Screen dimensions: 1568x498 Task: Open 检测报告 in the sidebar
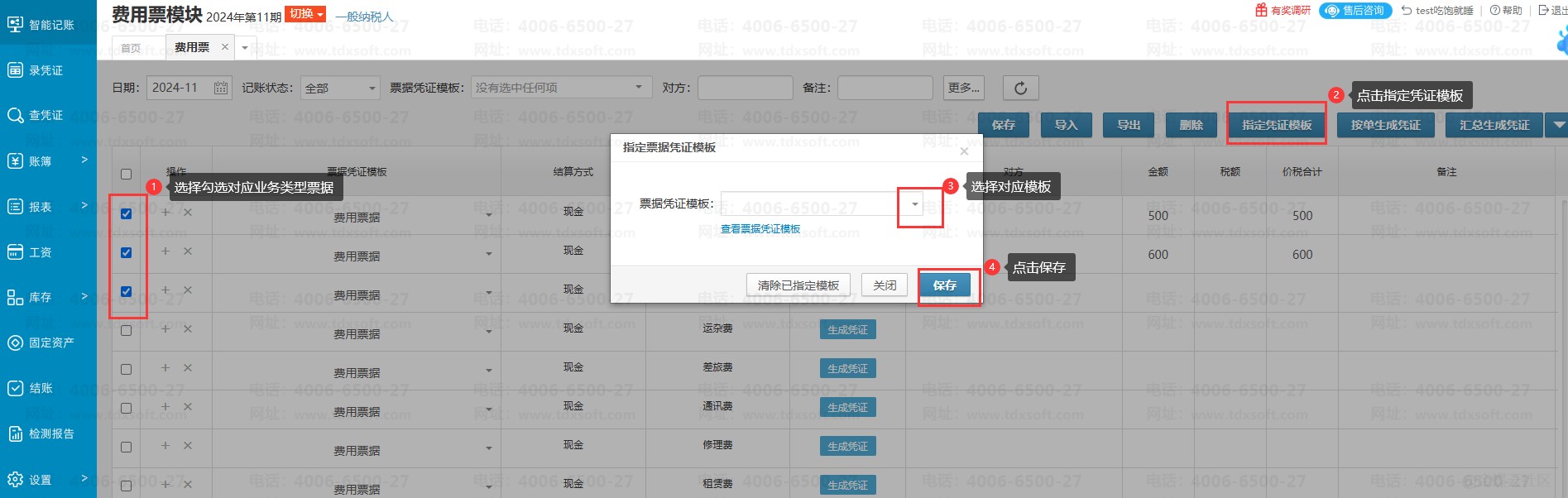(51, 433)
